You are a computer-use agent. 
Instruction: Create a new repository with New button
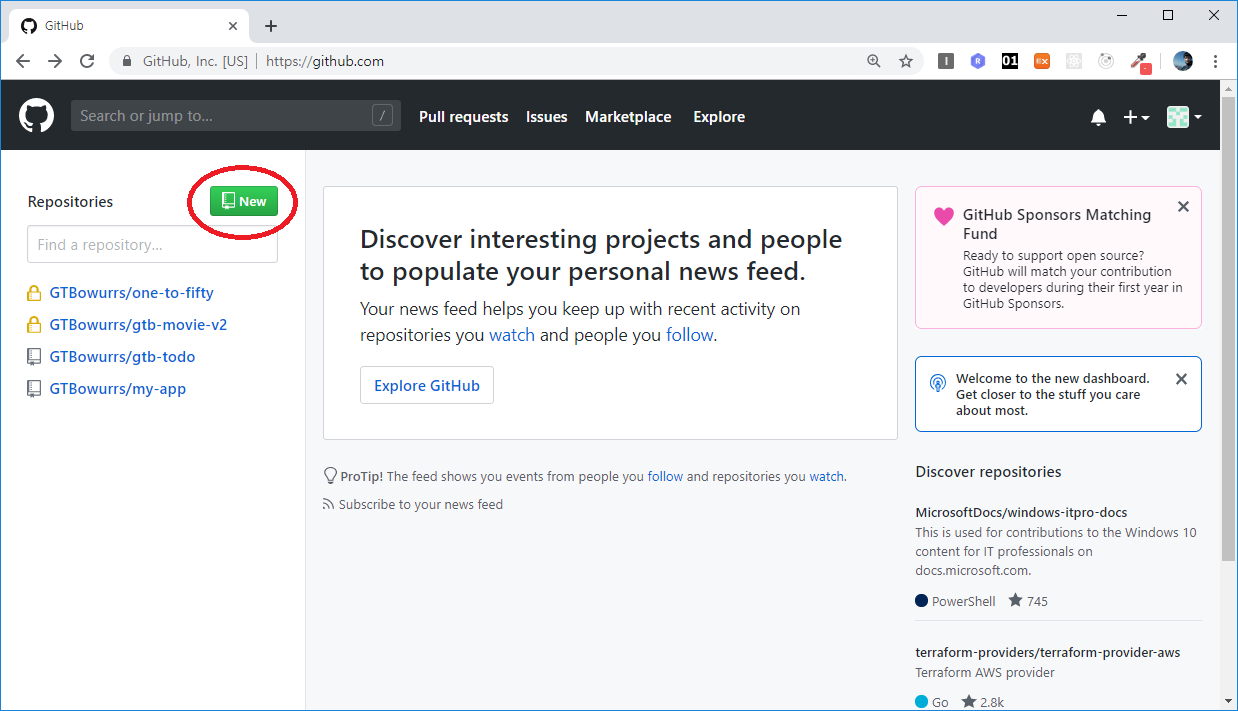coord(244,201)
